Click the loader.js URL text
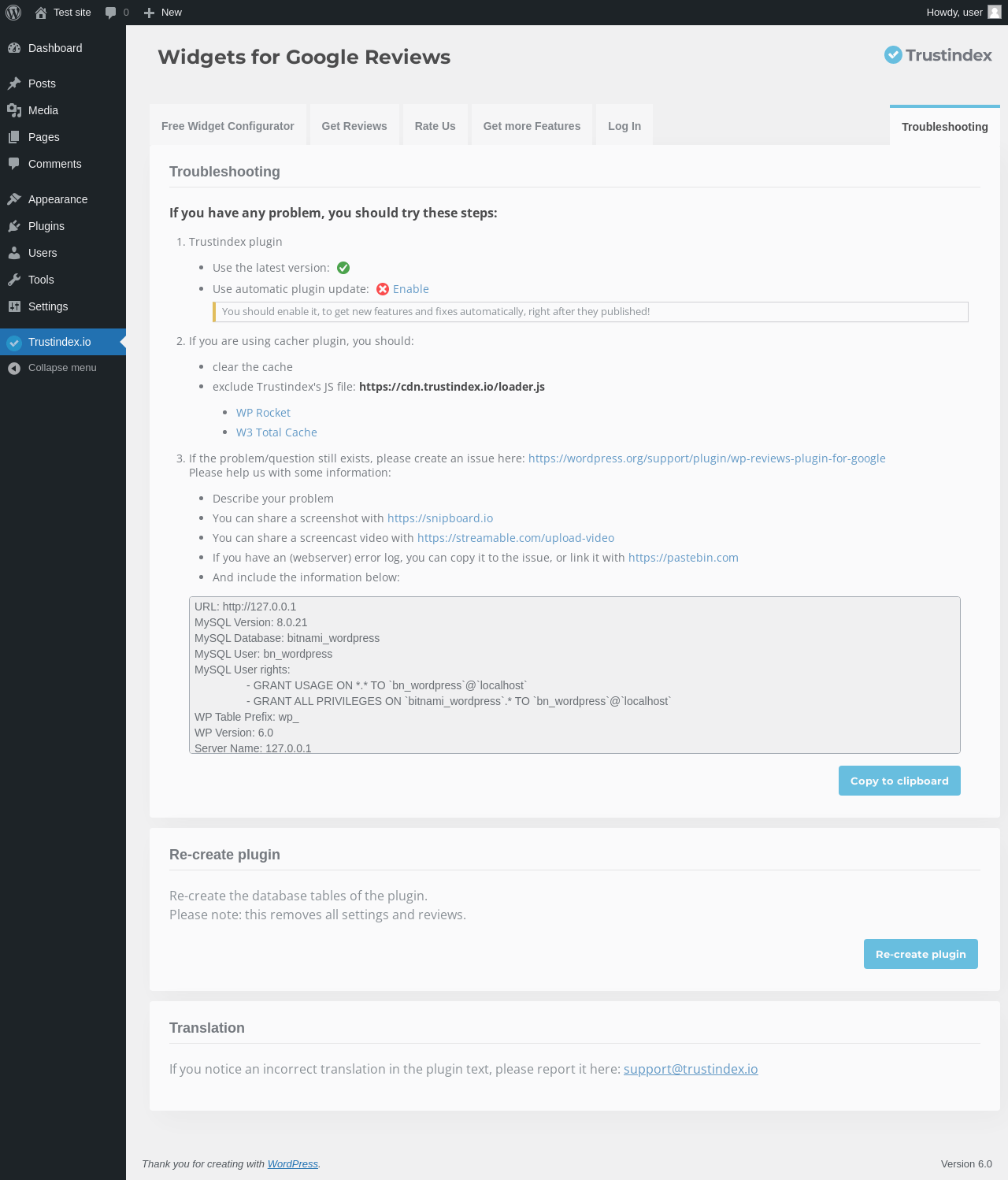This screenshot has height=1180, width=1008. pyautogui.click(x=452, y=387)
